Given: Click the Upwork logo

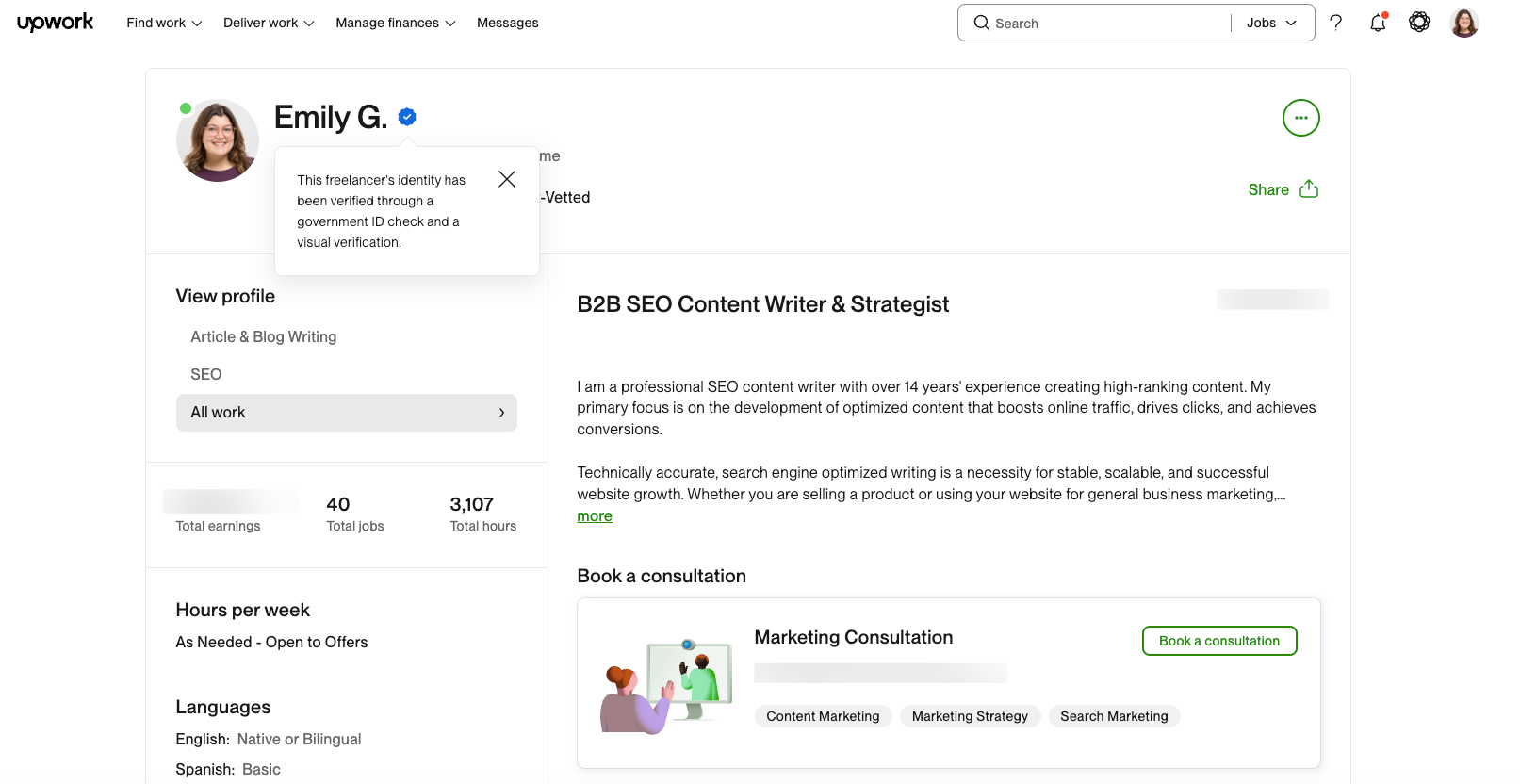Looking at the screenshot, I should [55, 23].
